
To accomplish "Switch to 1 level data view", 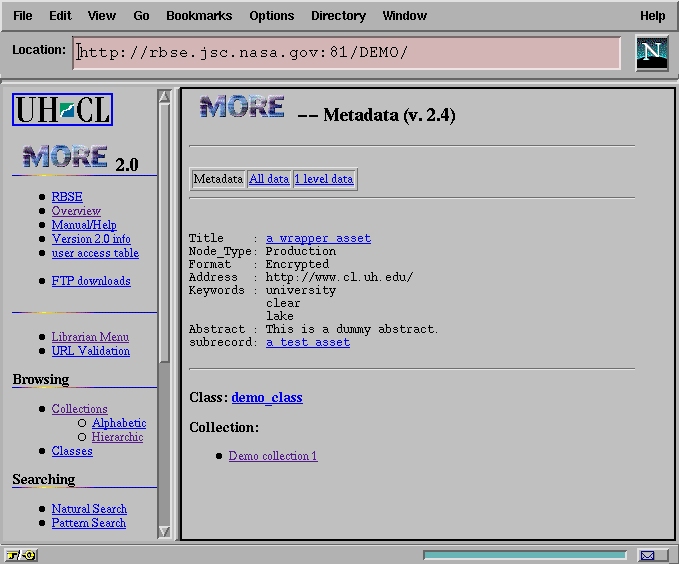I will (323, 179).
